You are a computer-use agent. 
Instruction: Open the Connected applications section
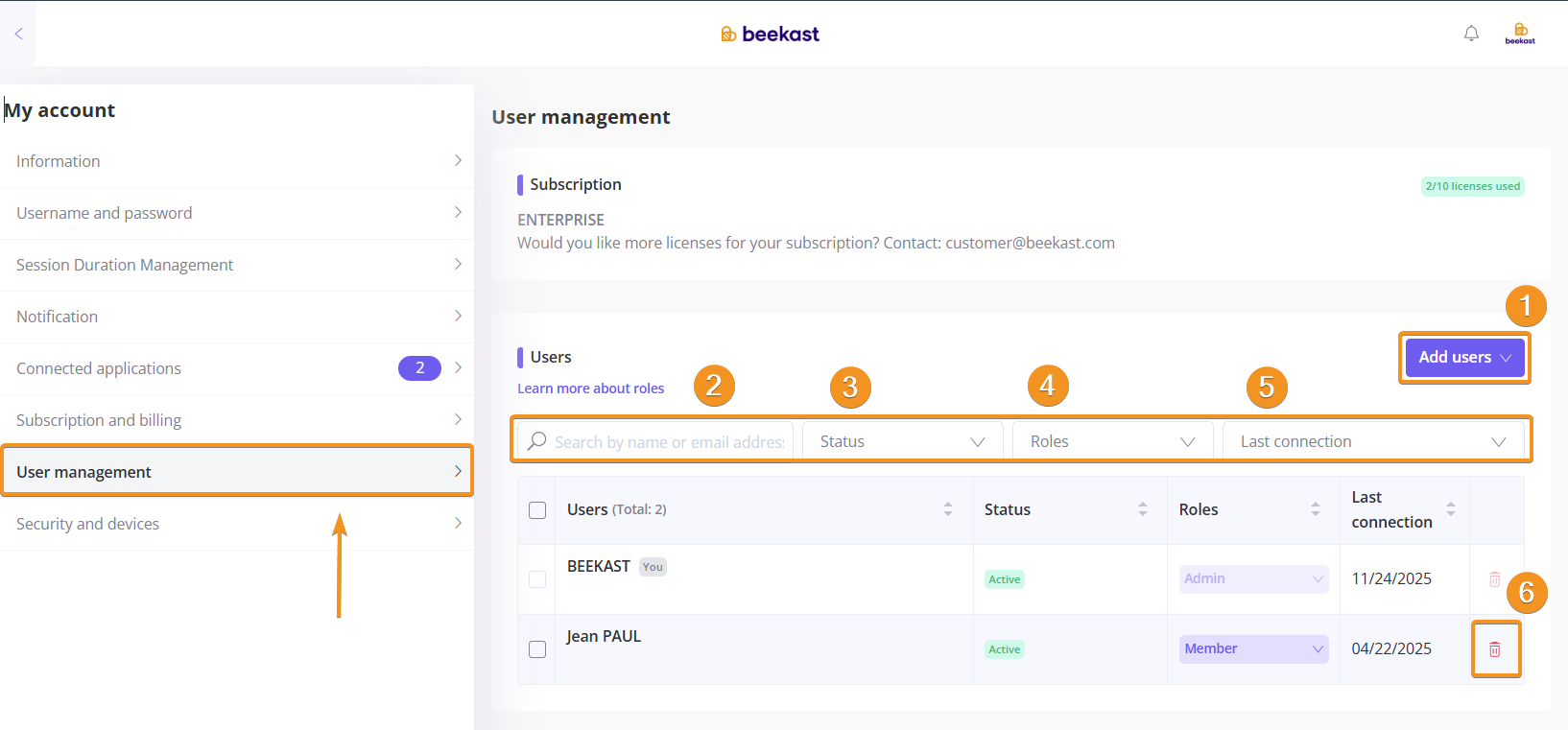point(236,368)
